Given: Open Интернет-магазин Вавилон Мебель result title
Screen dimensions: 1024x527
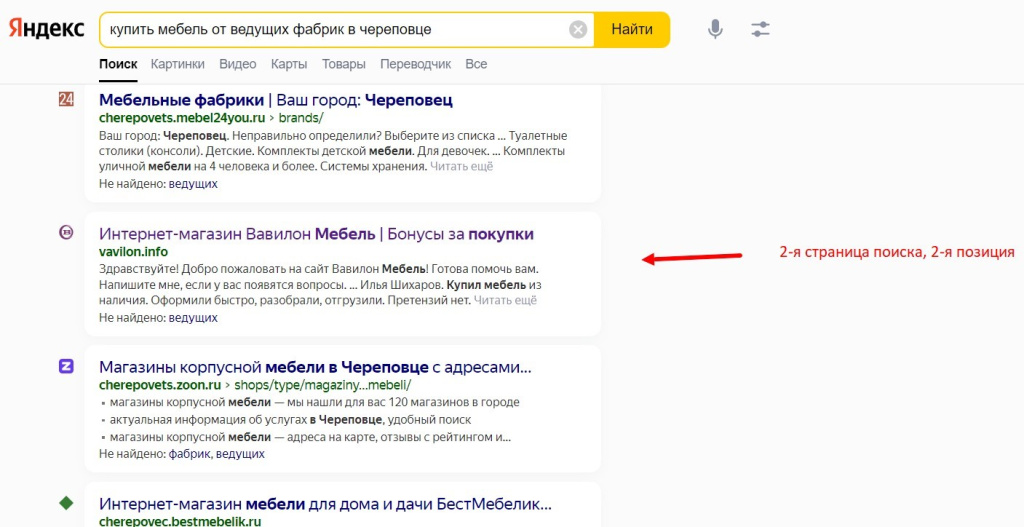Looking at the screenshot, I should click(x=317, y=234).
